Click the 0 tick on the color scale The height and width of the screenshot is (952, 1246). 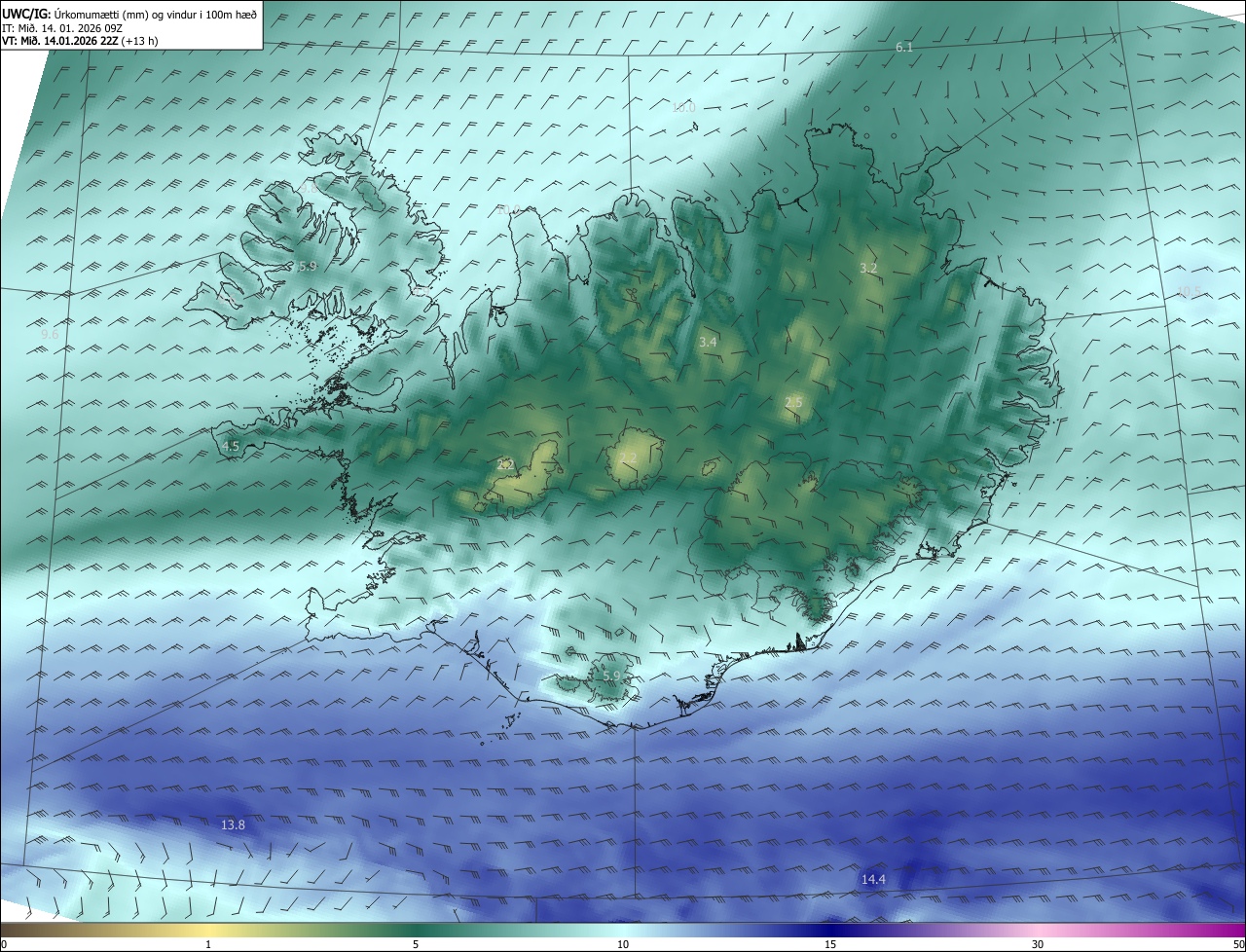click(4, 944)
